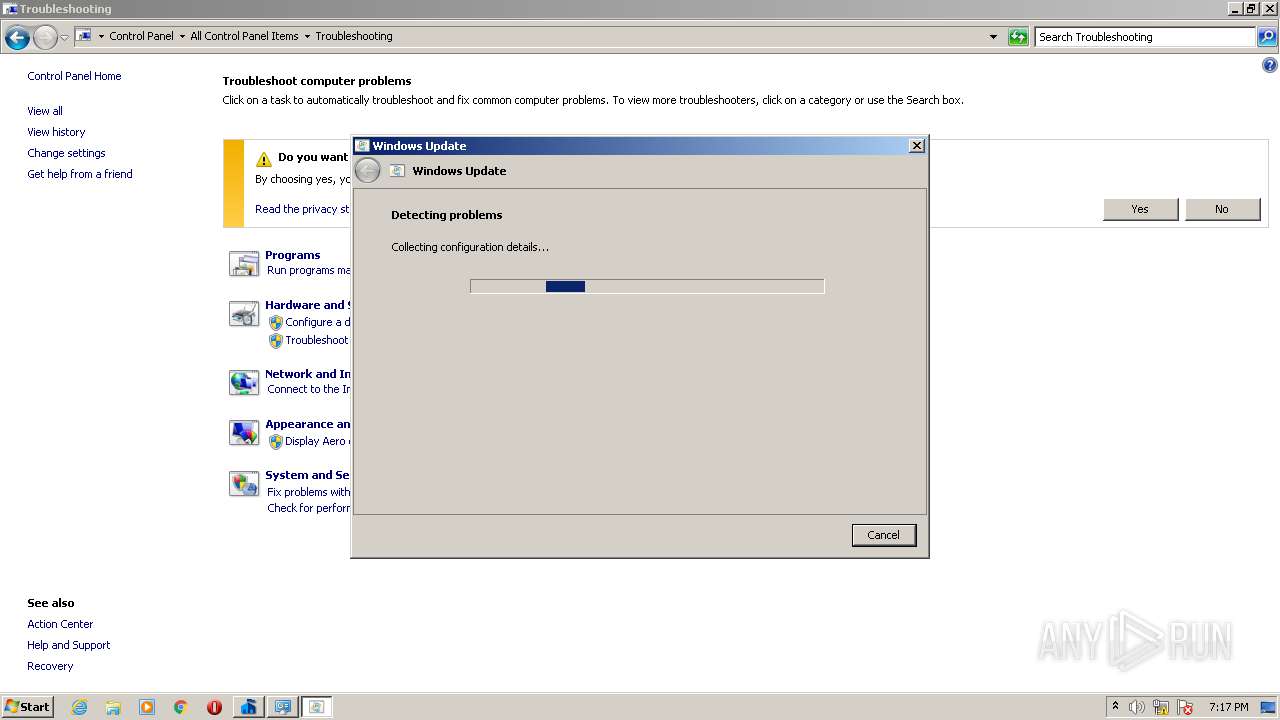Open Google Chrome from the taskbar
The height and width of the screenshot is (720, 1280).
(181, 707)
